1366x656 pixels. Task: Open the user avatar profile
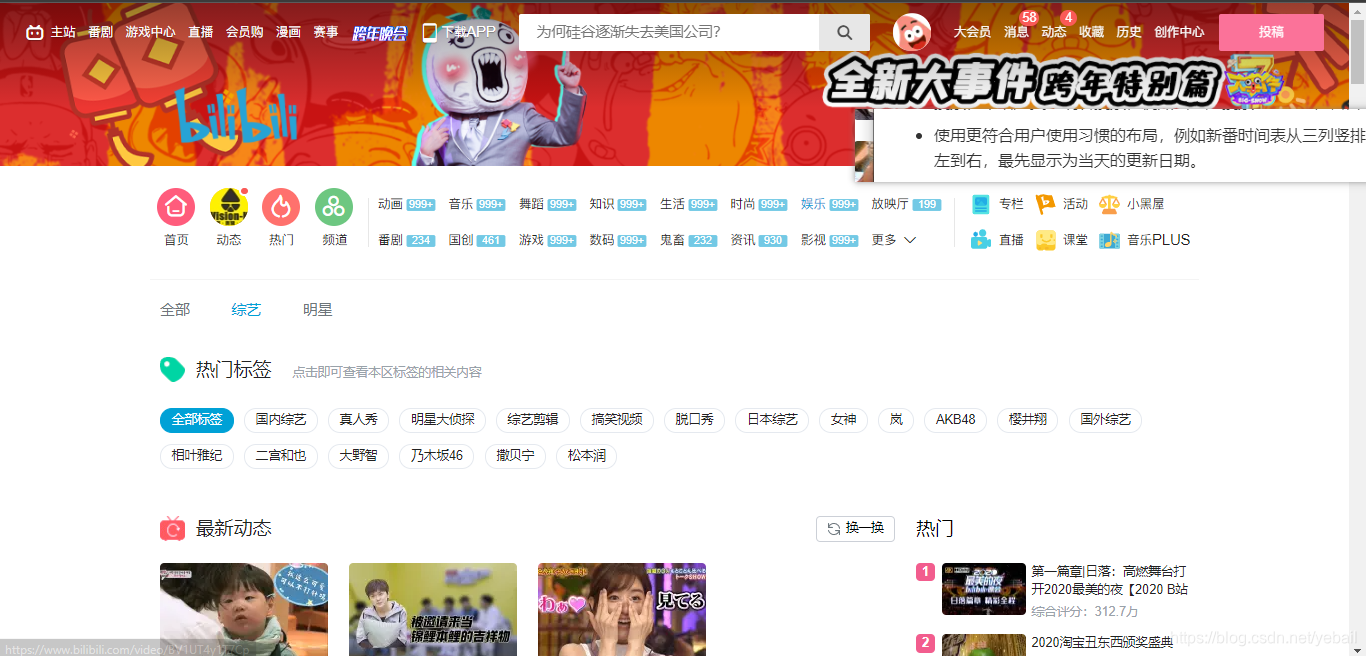coord(911,32)
